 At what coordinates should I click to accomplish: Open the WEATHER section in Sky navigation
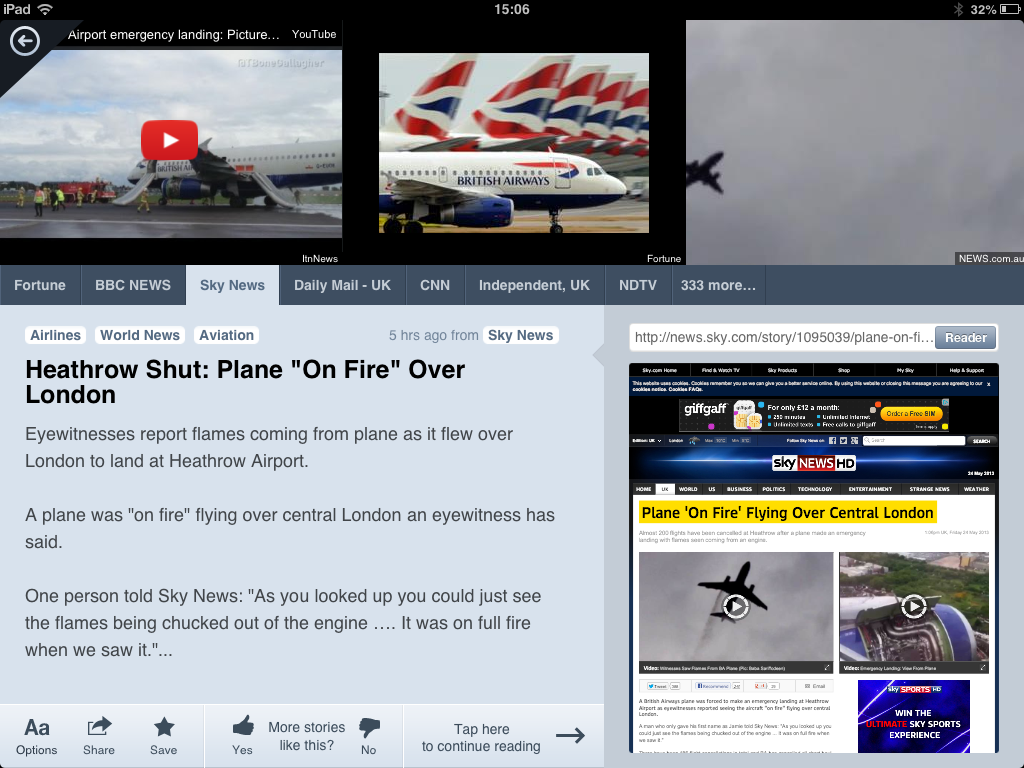[976, 489]
